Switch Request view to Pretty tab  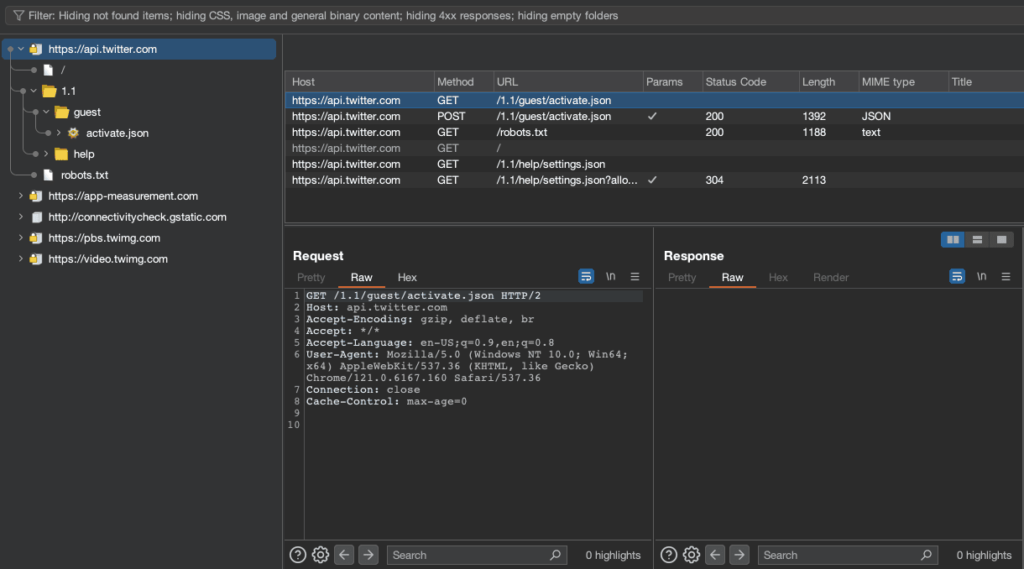[311, 277]
